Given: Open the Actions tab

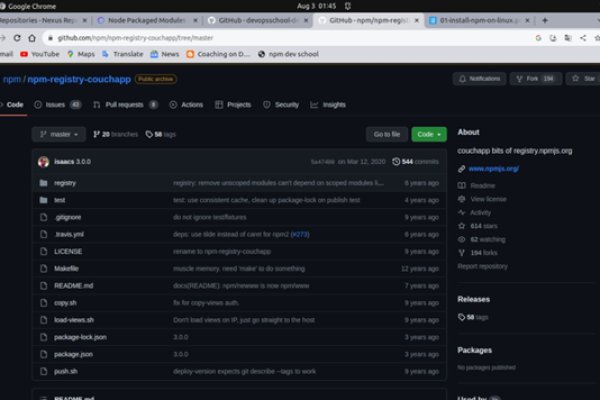Looking at the screenshot, I should (x=186, y=104).
